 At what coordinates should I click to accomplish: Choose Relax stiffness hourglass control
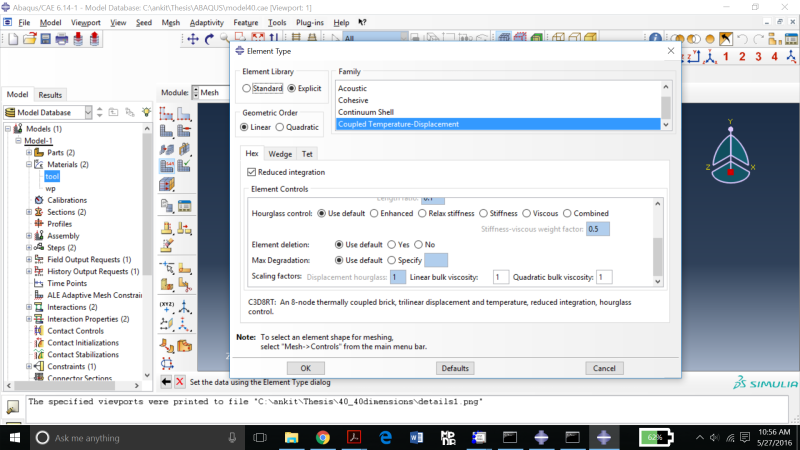click(x=422, y=213)
